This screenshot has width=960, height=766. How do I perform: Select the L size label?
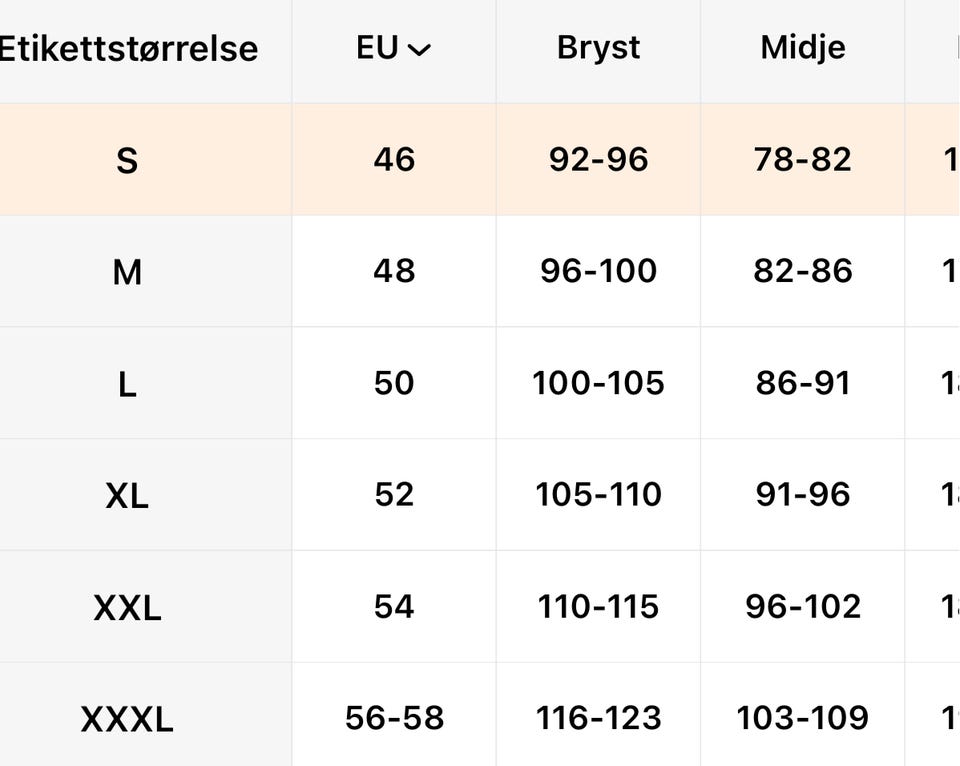(x=127, y=384)
